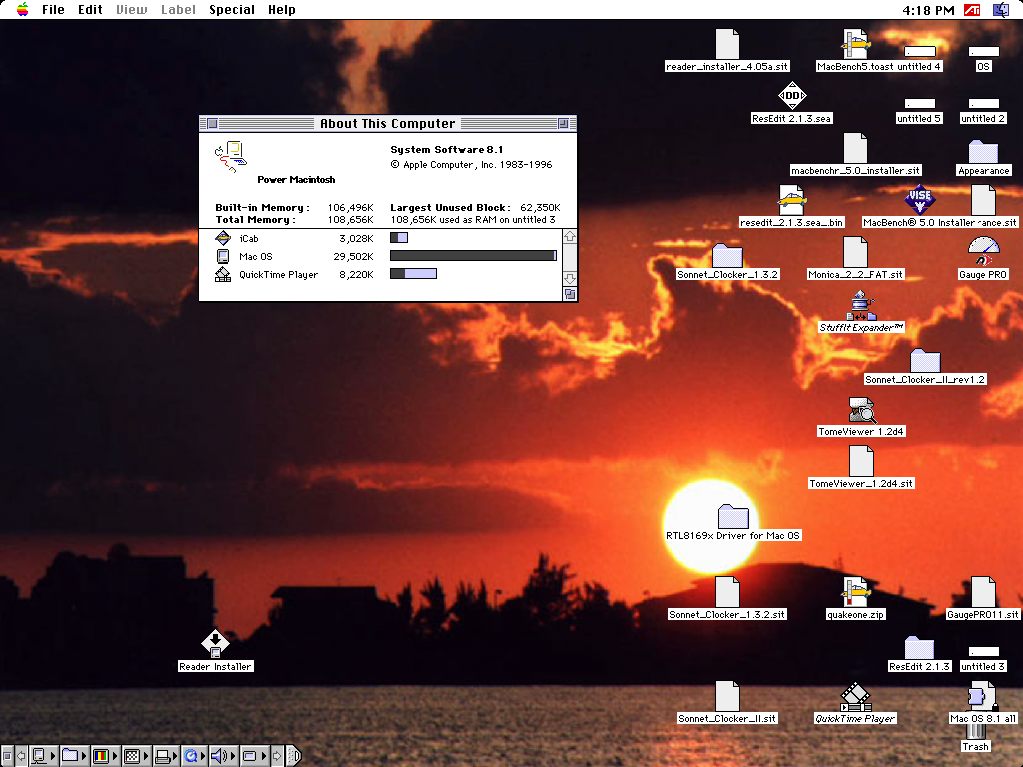This screenshot has width=1023, height=767.
Task: Click the 4:18 PM menu bar clock
Action: pos(928,10)
